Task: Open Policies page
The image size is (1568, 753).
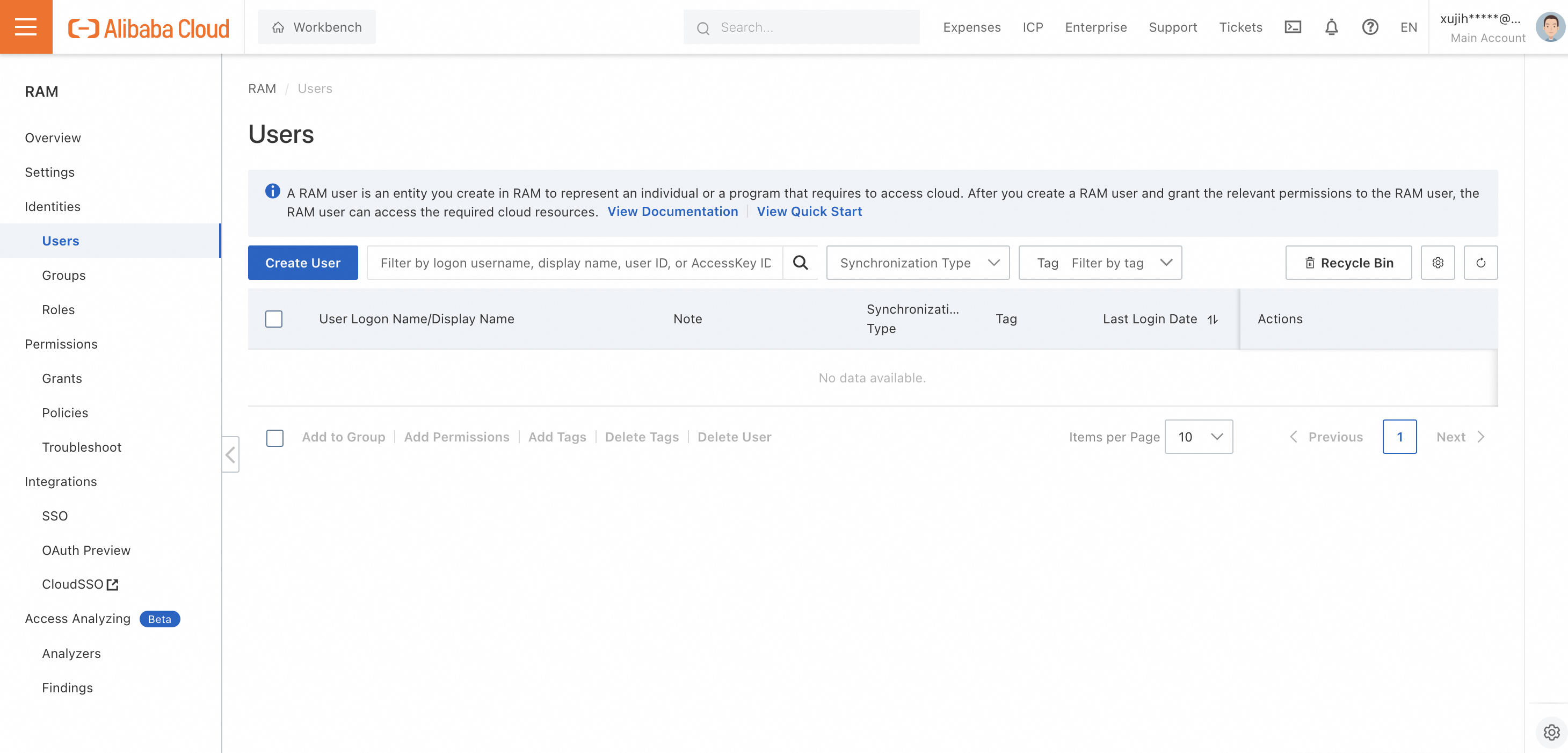Action: 65,412
